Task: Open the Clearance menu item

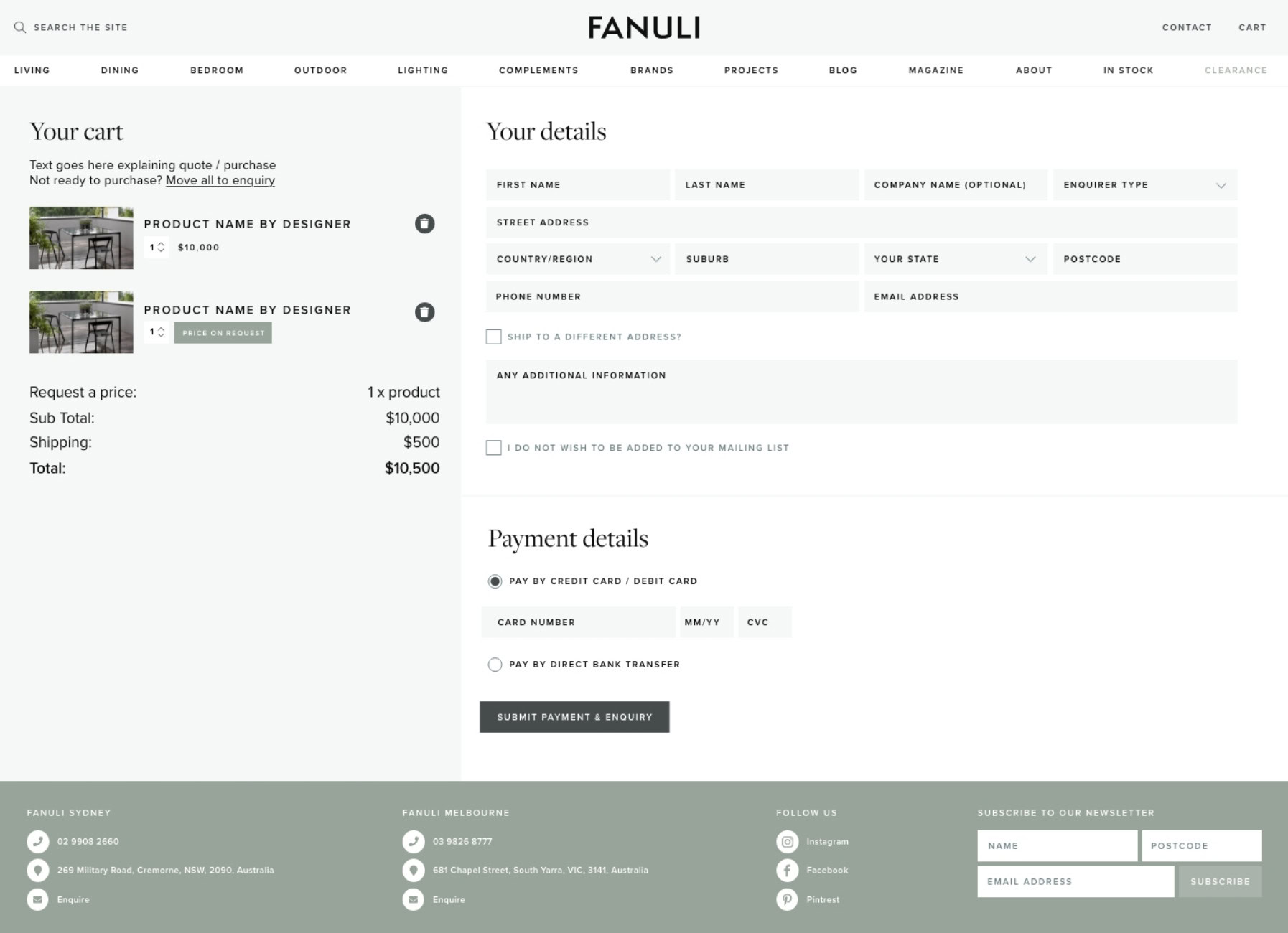Action: pos(1236,70)
